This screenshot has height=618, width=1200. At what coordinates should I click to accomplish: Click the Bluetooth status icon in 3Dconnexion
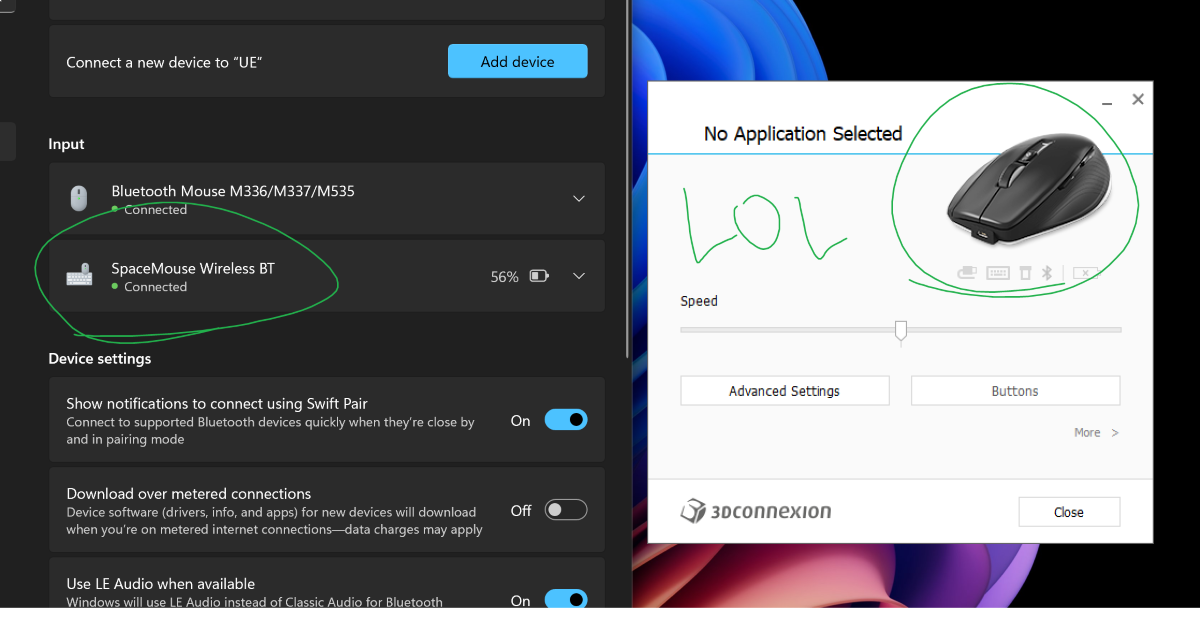[1047, 272]
